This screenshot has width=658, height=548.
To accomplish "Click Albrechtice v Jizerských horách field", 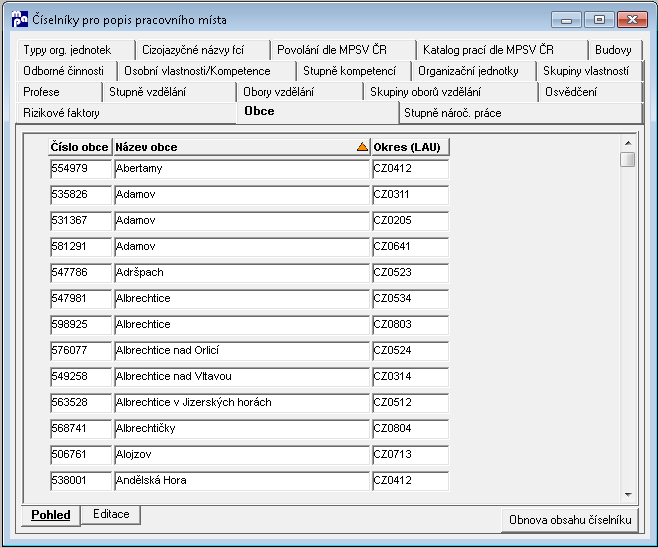I will (x=242, y=403).
